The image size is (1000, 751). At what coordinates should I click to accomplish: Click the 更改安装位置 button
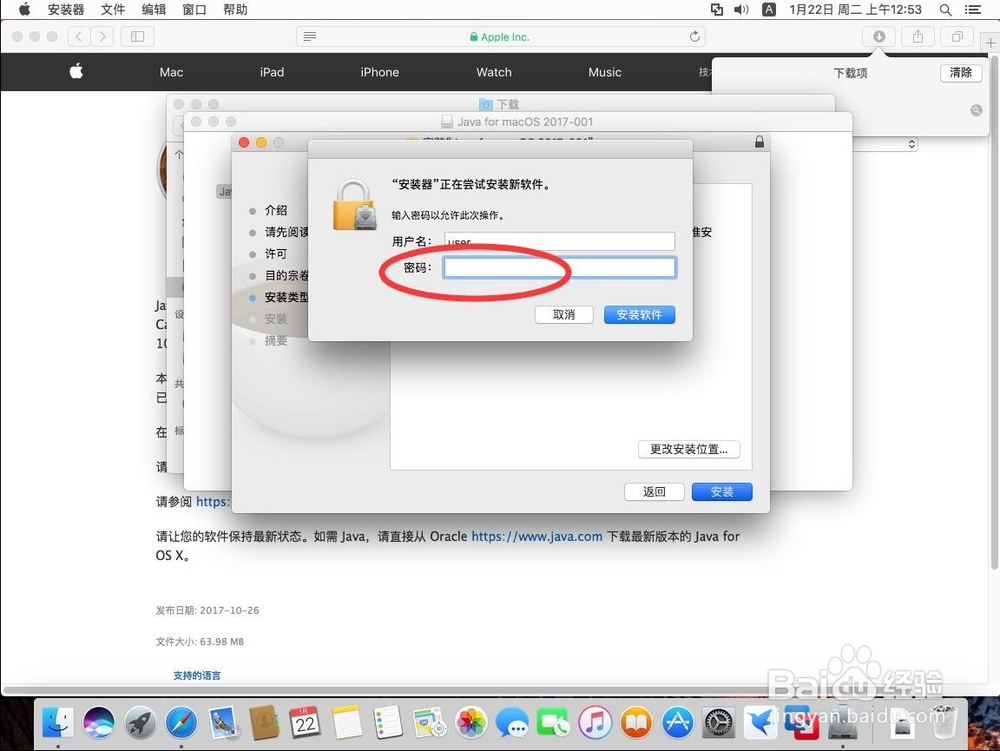tap(689, 449)
